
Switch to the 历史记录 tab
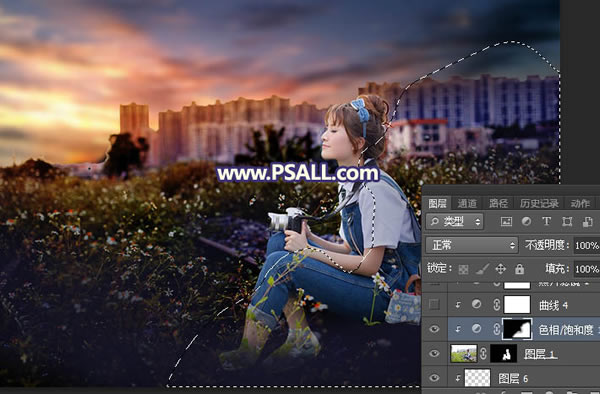(x=539, y=204)
